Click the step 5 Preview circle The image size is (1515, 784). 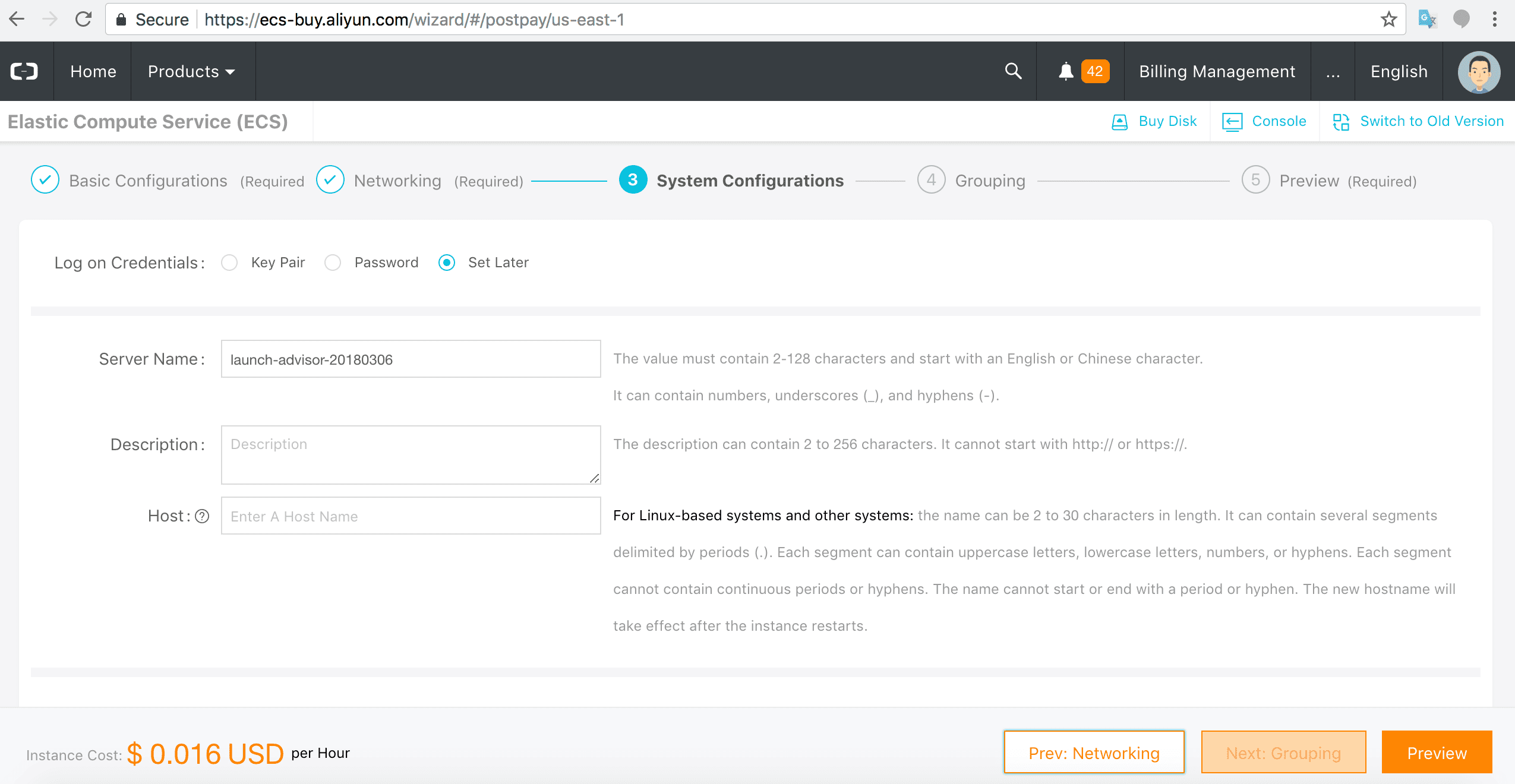coord(1255,180)
